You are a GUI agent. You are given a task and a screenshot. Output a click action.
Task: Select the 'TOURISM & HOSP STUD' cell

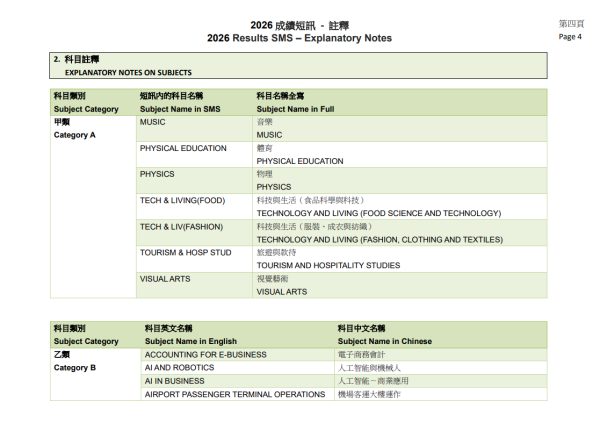(x=194, y=259)
